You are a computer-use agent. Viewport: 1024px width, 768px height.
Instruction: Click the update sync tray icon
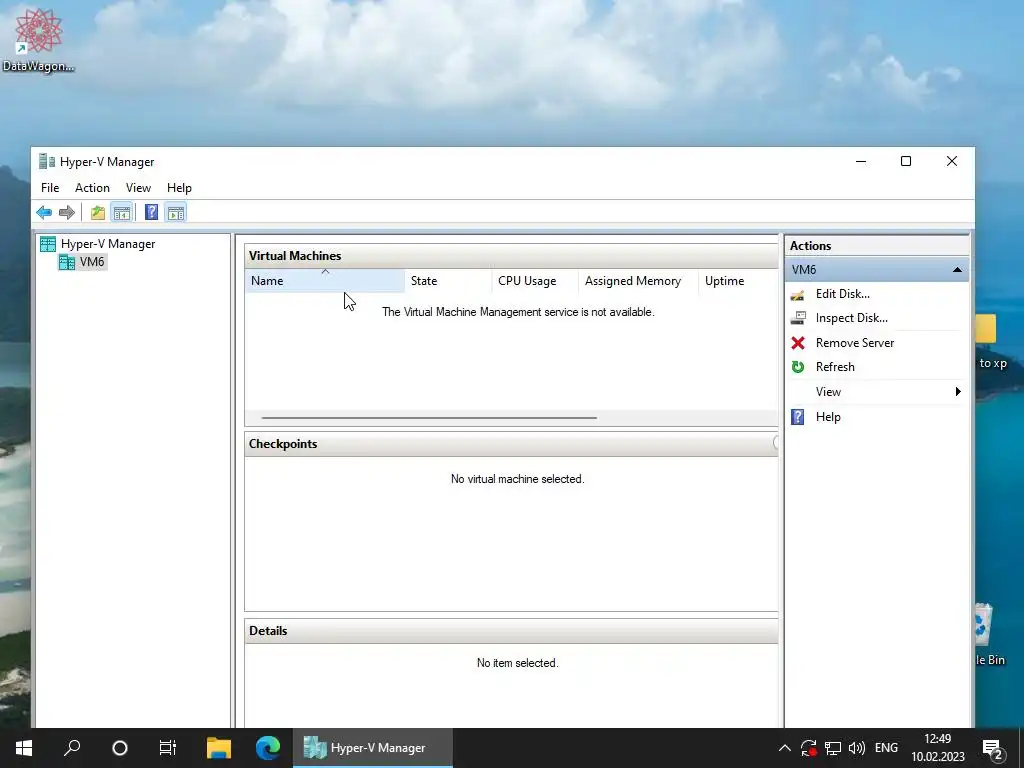coord(808,748)
